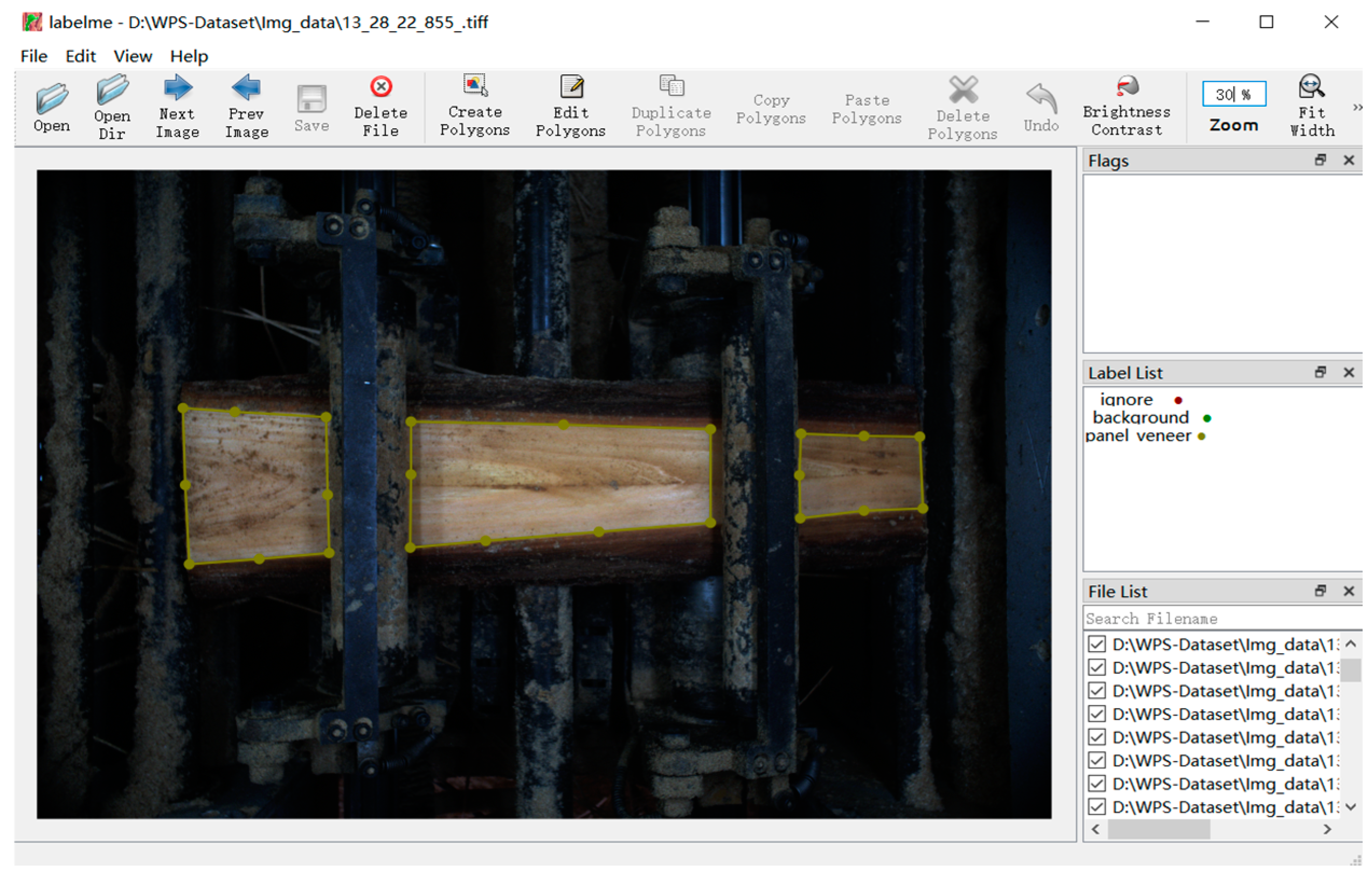Expand toolbar overflow chevron at right edge
The height and width of the screenshot is (880, 1372).
click(1356, 107)
